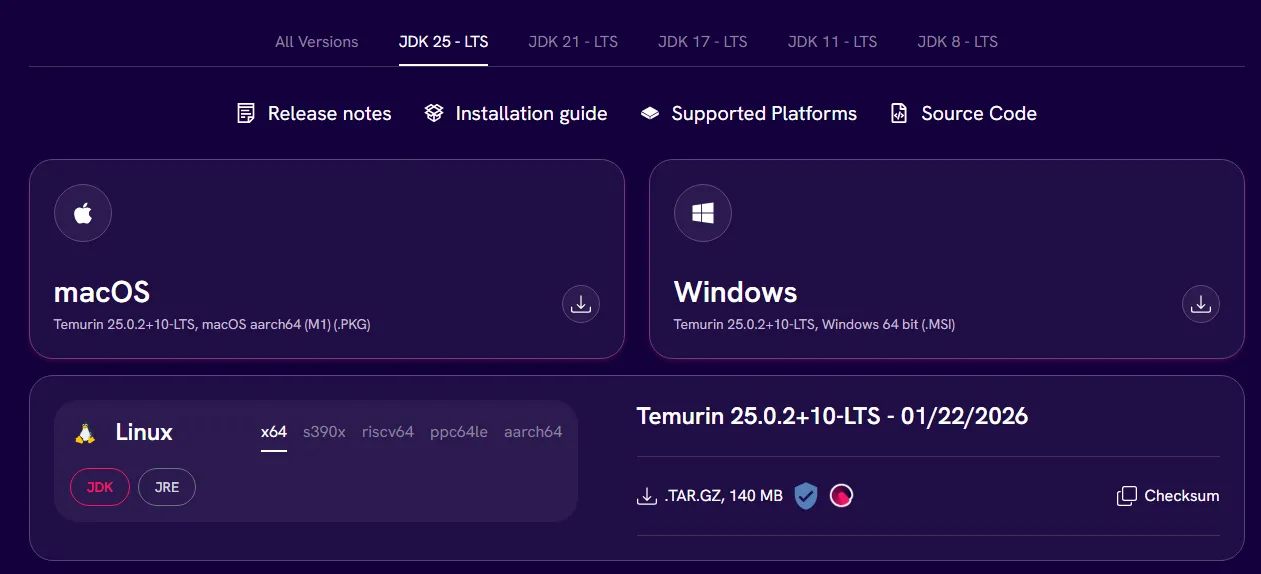The width and height of the screenshot is (1261, 574).
Task: Click the macOS download icon
Action: [x=581, y=304]
